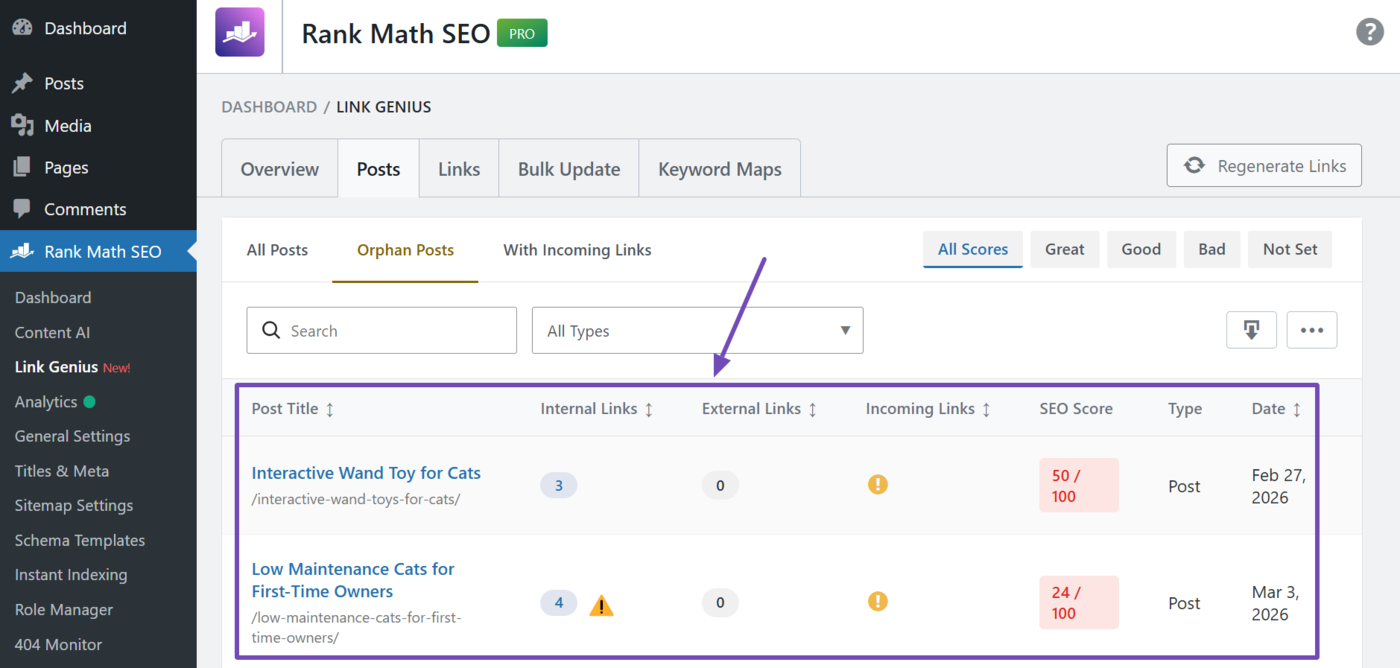Open Titles & Meta in sidebar
Viewport: 1400px width, 668px height.
click(62, 471)
